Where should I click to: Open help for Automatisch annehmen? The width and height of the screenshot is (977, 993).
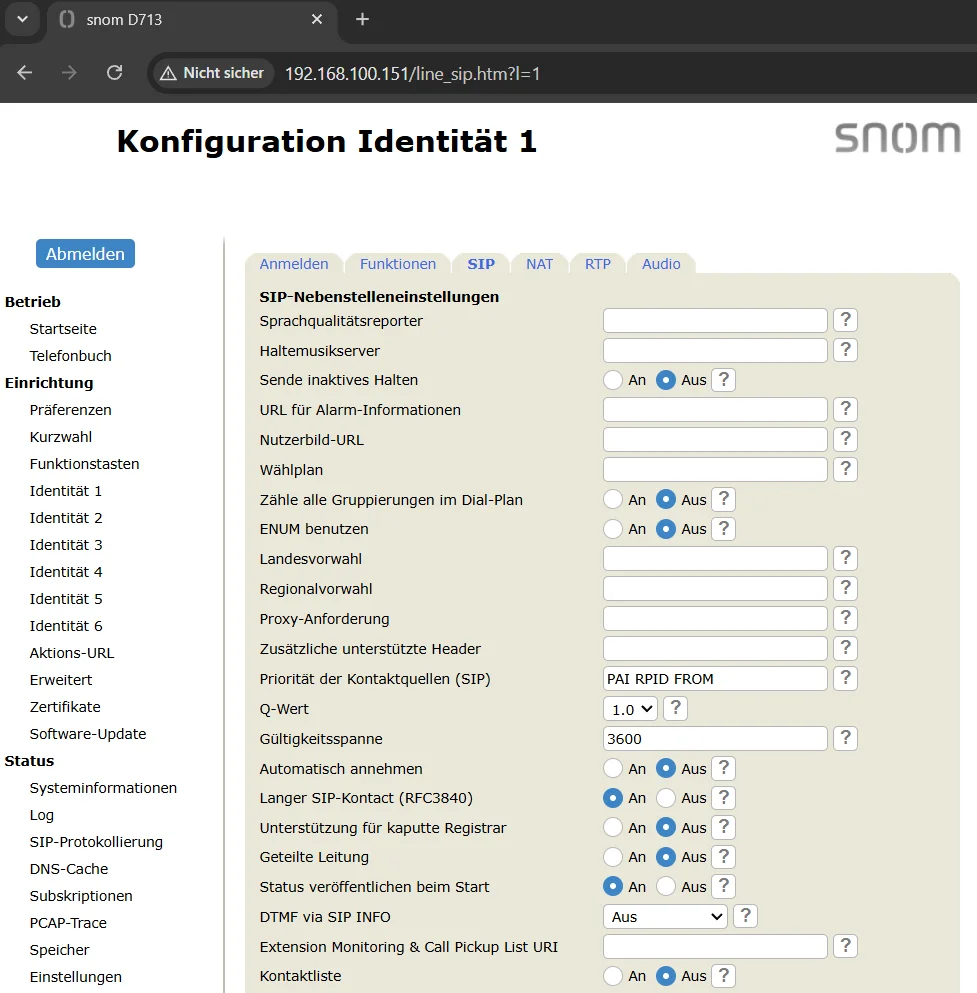click(x=724, y=768)
